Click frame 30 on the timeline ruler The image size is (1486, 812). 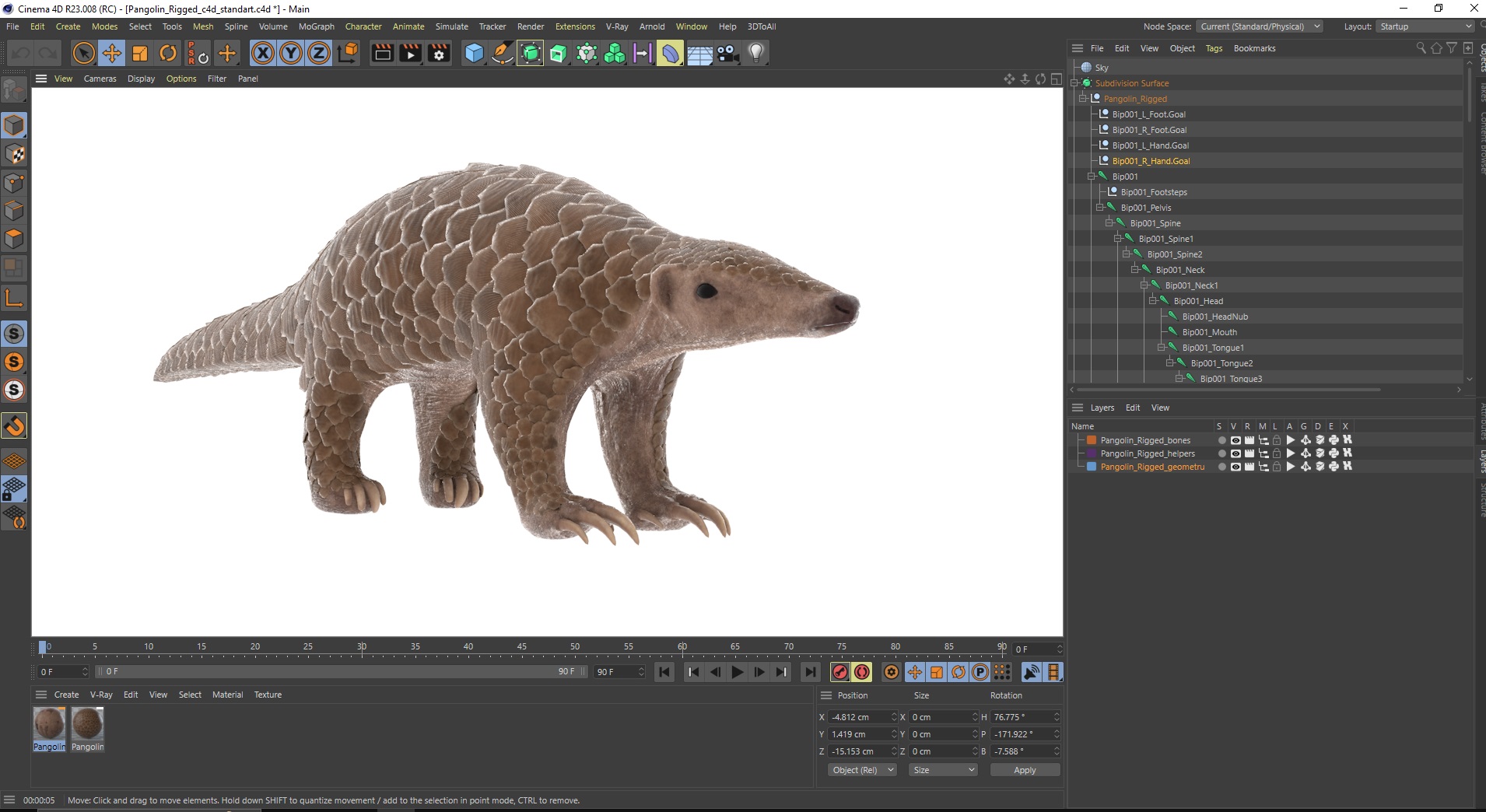coord(362,647)
